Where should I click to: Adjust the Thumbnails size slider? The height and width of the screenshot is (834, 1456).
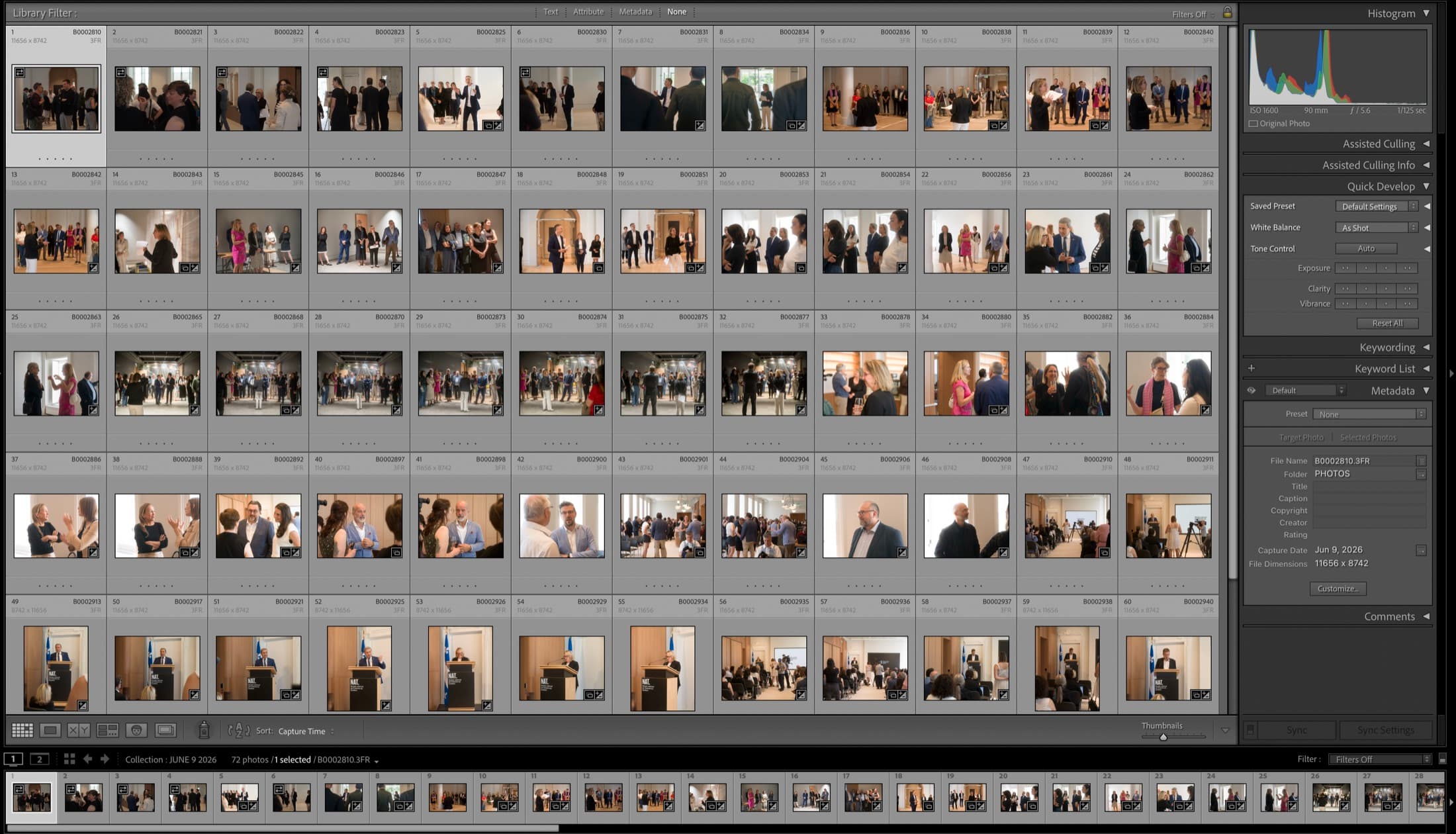point(1163,737)
